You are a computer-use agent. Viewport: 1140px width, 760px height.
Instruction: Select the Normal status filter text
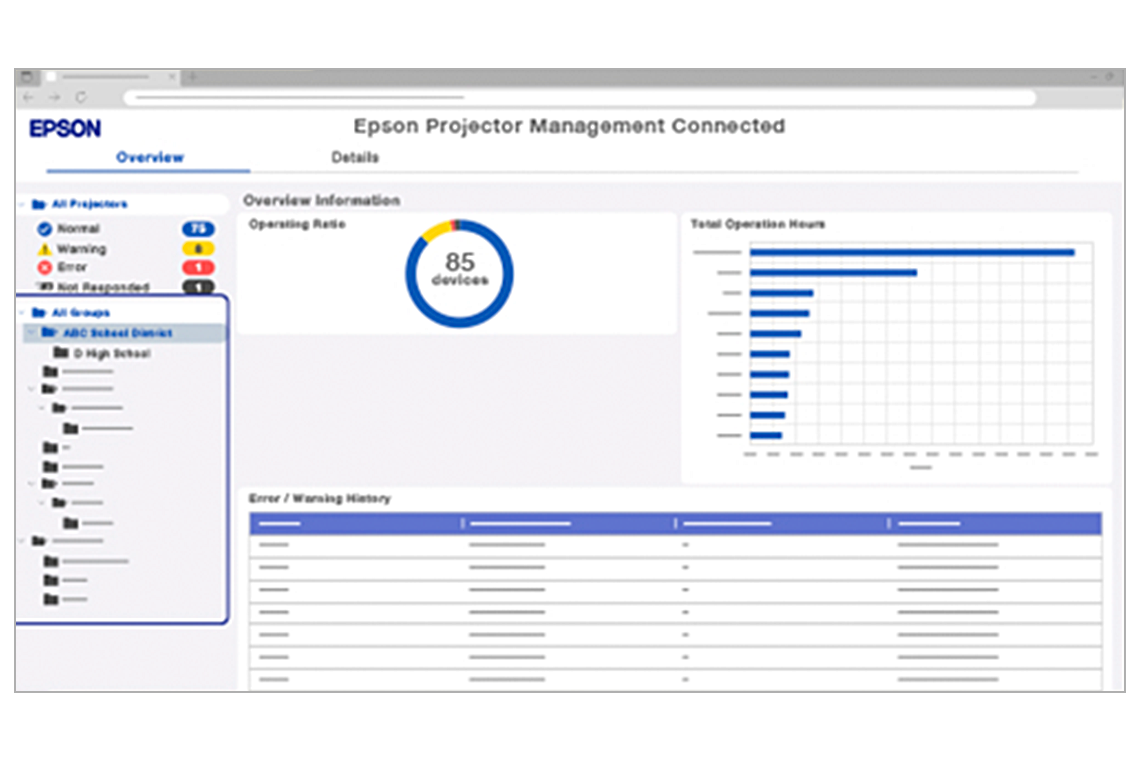pos(78,229)
